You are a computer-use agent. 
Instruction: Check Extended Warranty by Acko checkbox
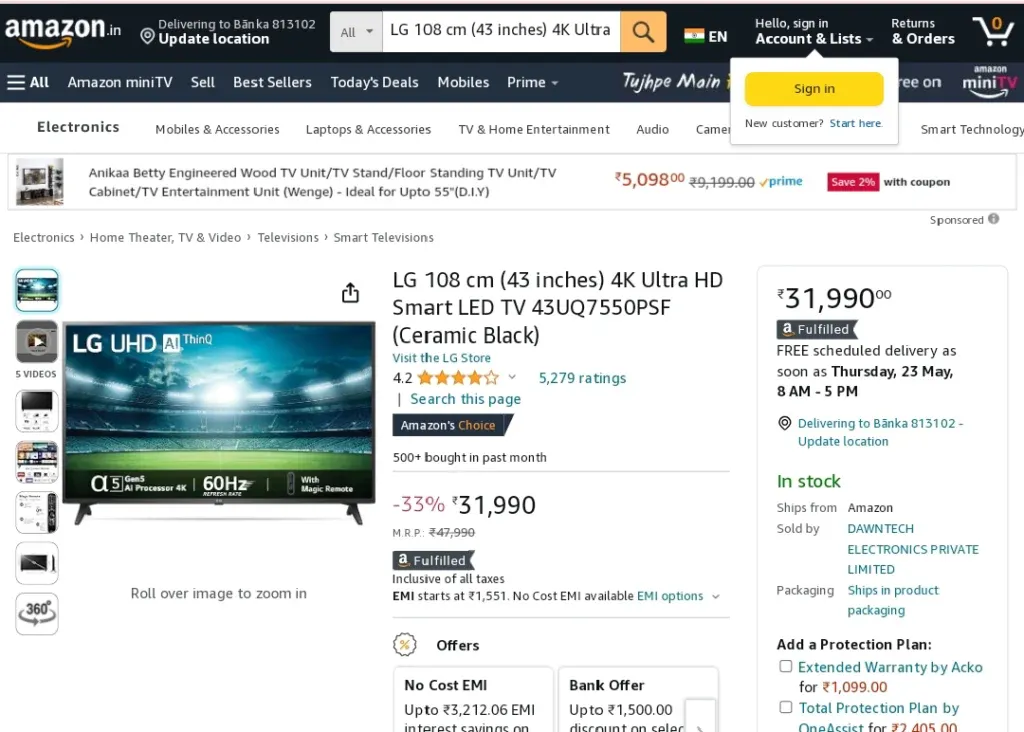click(x=786, y=667)
